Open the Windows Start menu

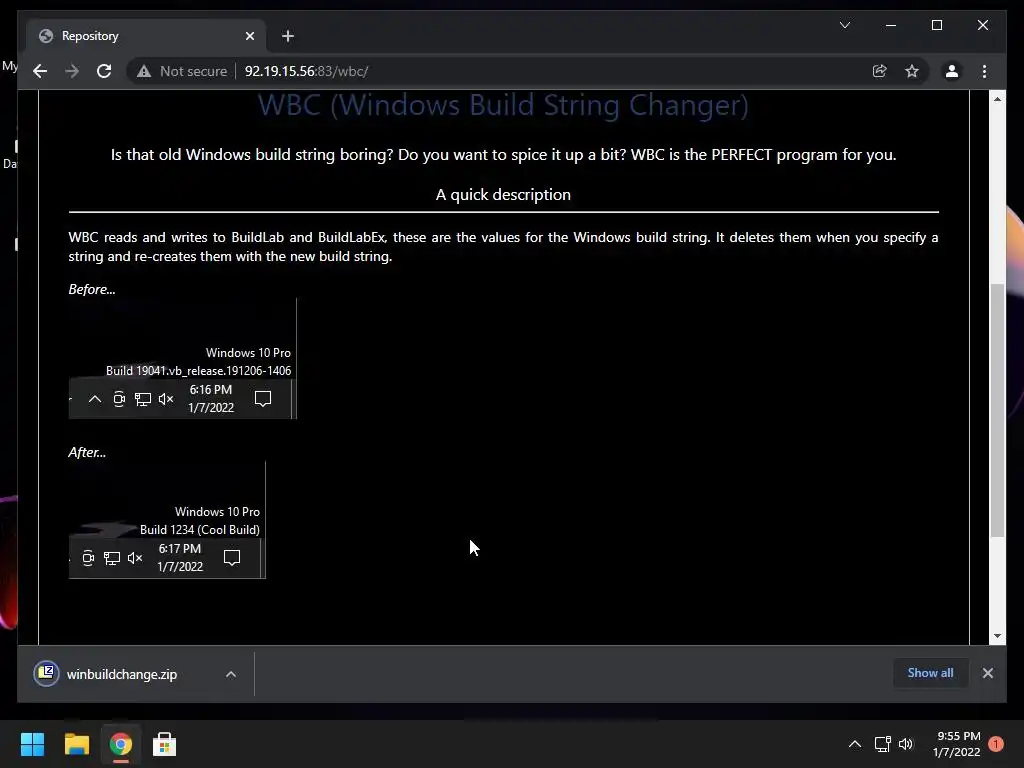33,744
